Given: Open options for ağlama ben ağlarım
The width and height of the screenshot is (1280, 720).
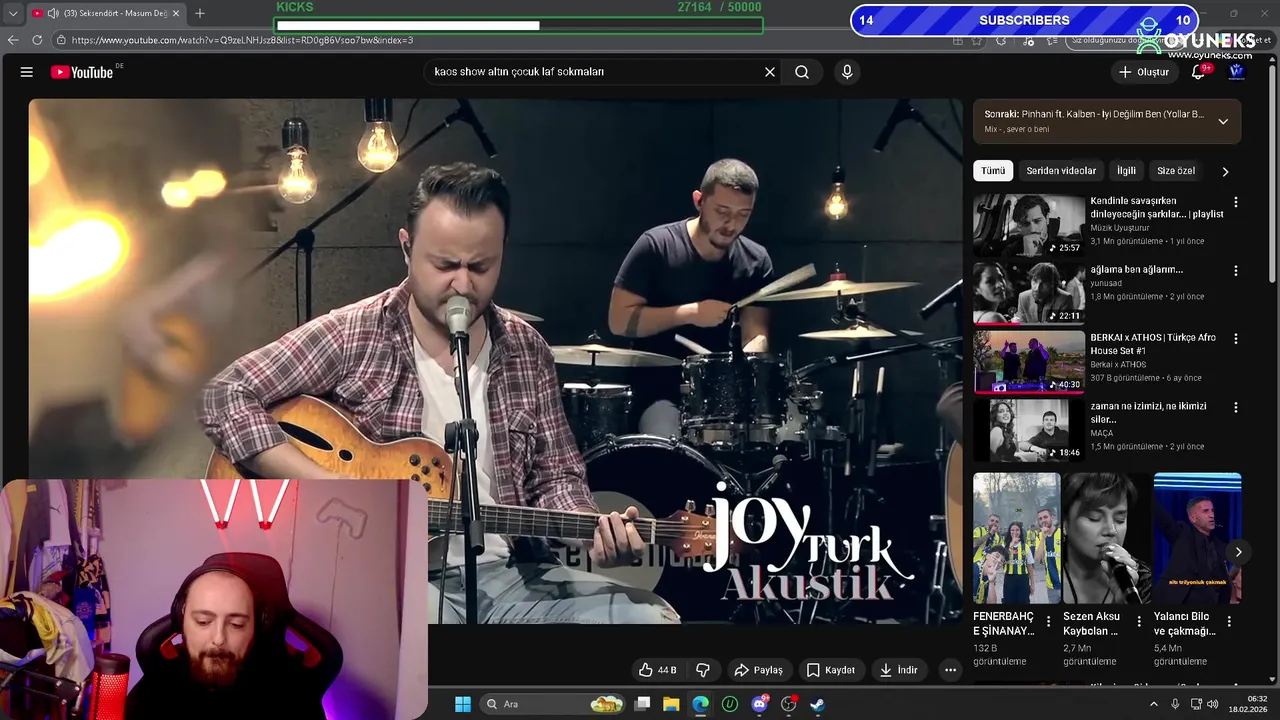Looking at the screenshot, I should 1235,271.
